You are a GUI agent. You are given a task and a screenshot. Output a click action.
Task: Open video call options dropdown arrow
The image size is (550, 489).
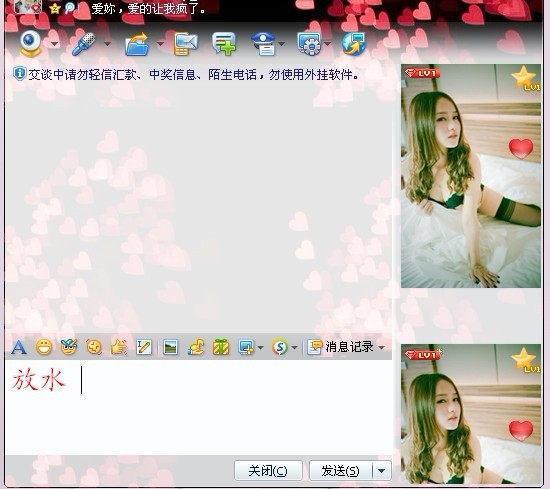pos(55,44)
